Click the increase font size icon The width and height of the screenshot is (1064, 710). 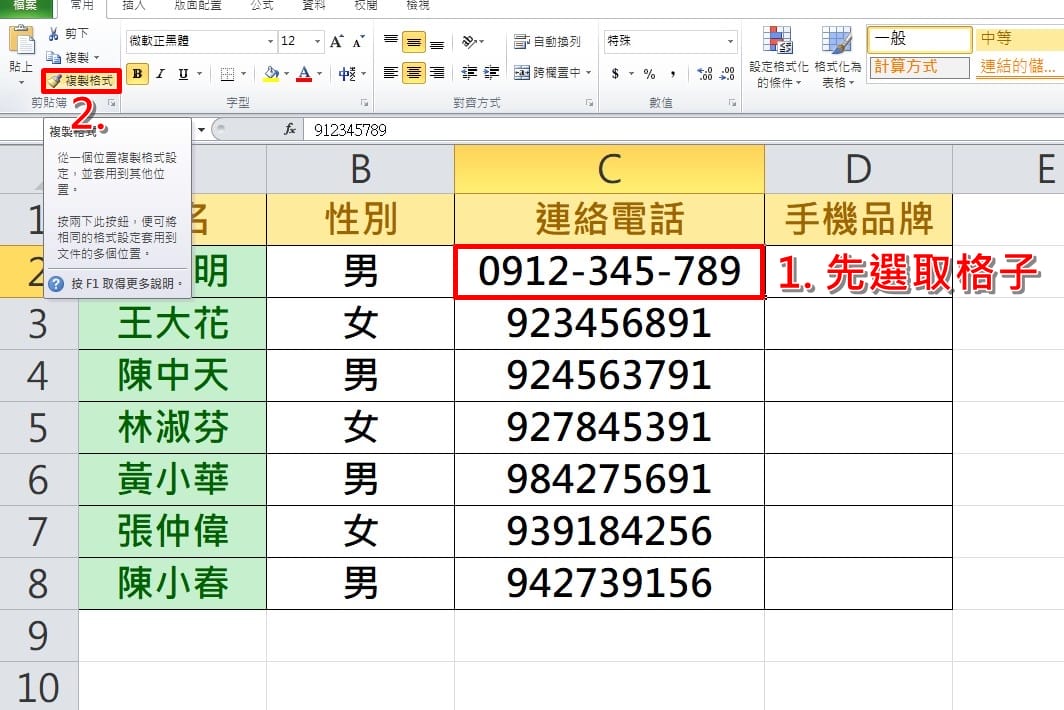pyautogui.click(x=336, y=41)
